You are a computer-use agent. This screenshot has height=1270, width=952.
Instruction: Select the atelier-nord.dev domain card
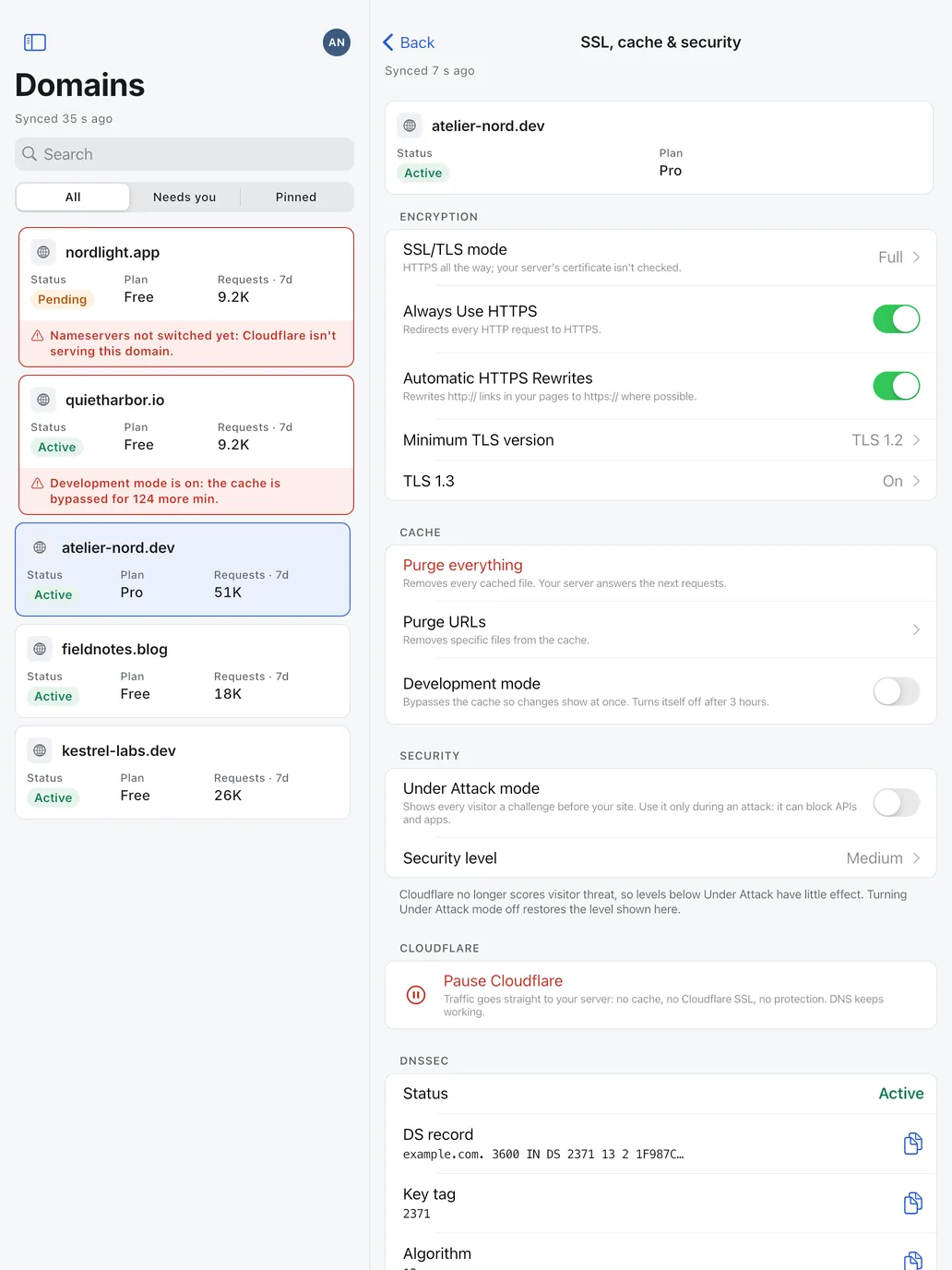pos(183,569)
